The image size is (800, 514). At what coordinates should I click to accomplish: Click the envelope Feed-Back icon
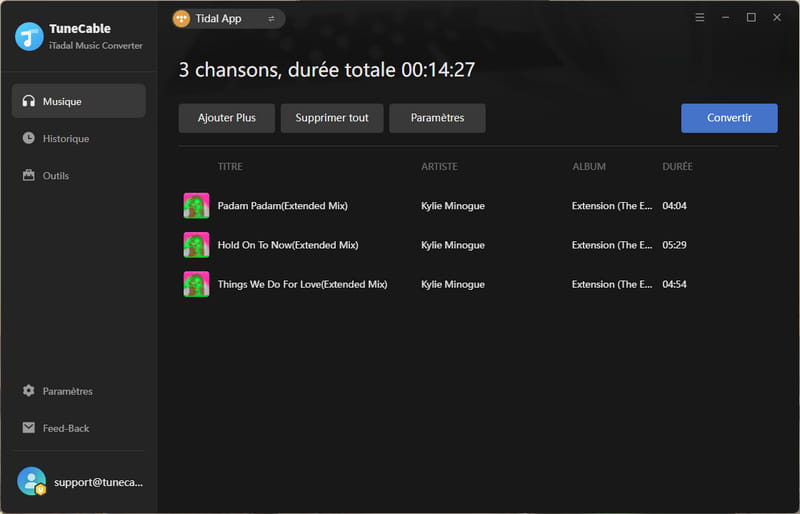29,428
